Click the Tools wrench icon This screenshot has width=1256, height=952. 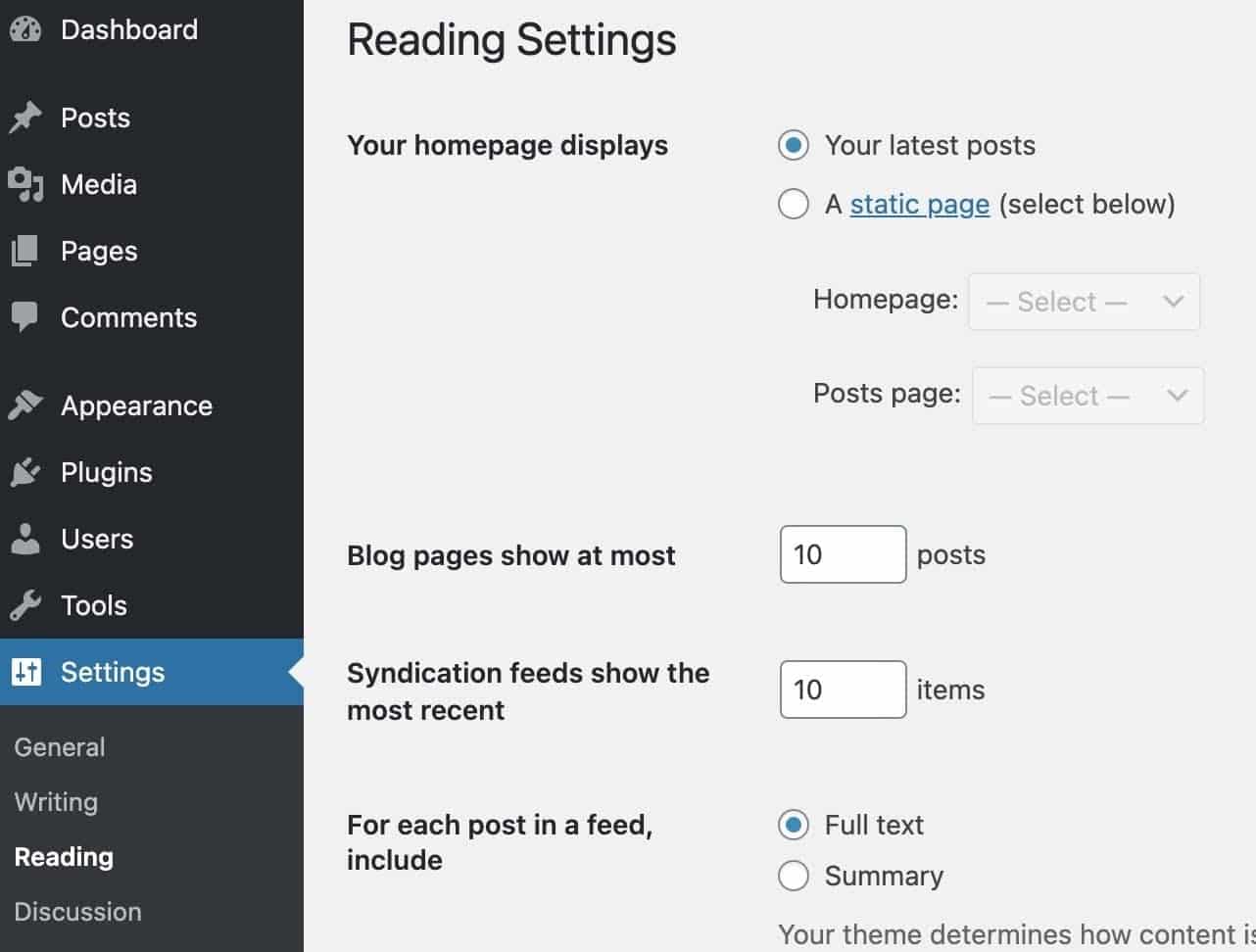click(25, 605)
